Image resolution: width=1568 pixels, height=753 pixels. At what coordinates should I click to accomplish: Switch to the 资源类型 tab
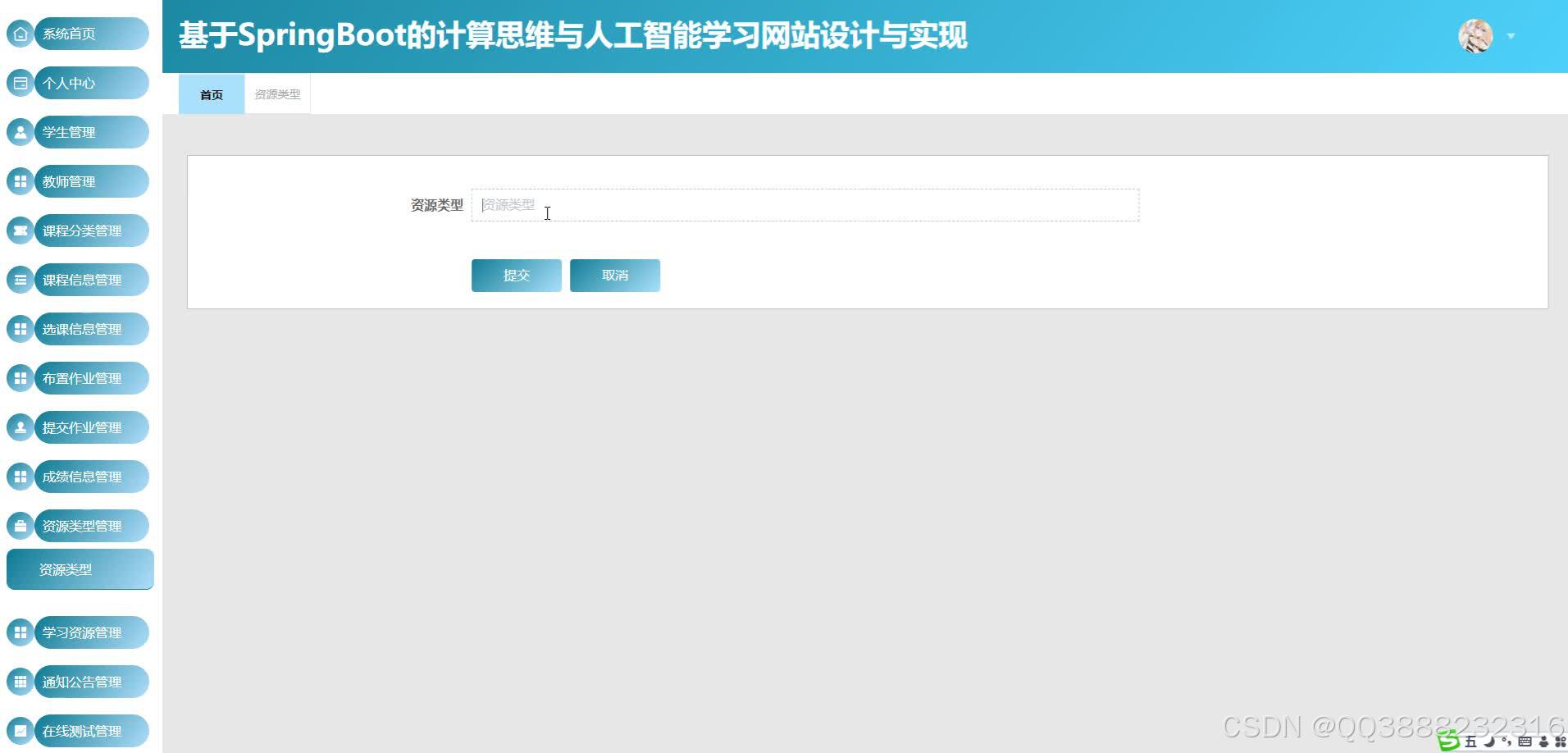tap(277, 94)
